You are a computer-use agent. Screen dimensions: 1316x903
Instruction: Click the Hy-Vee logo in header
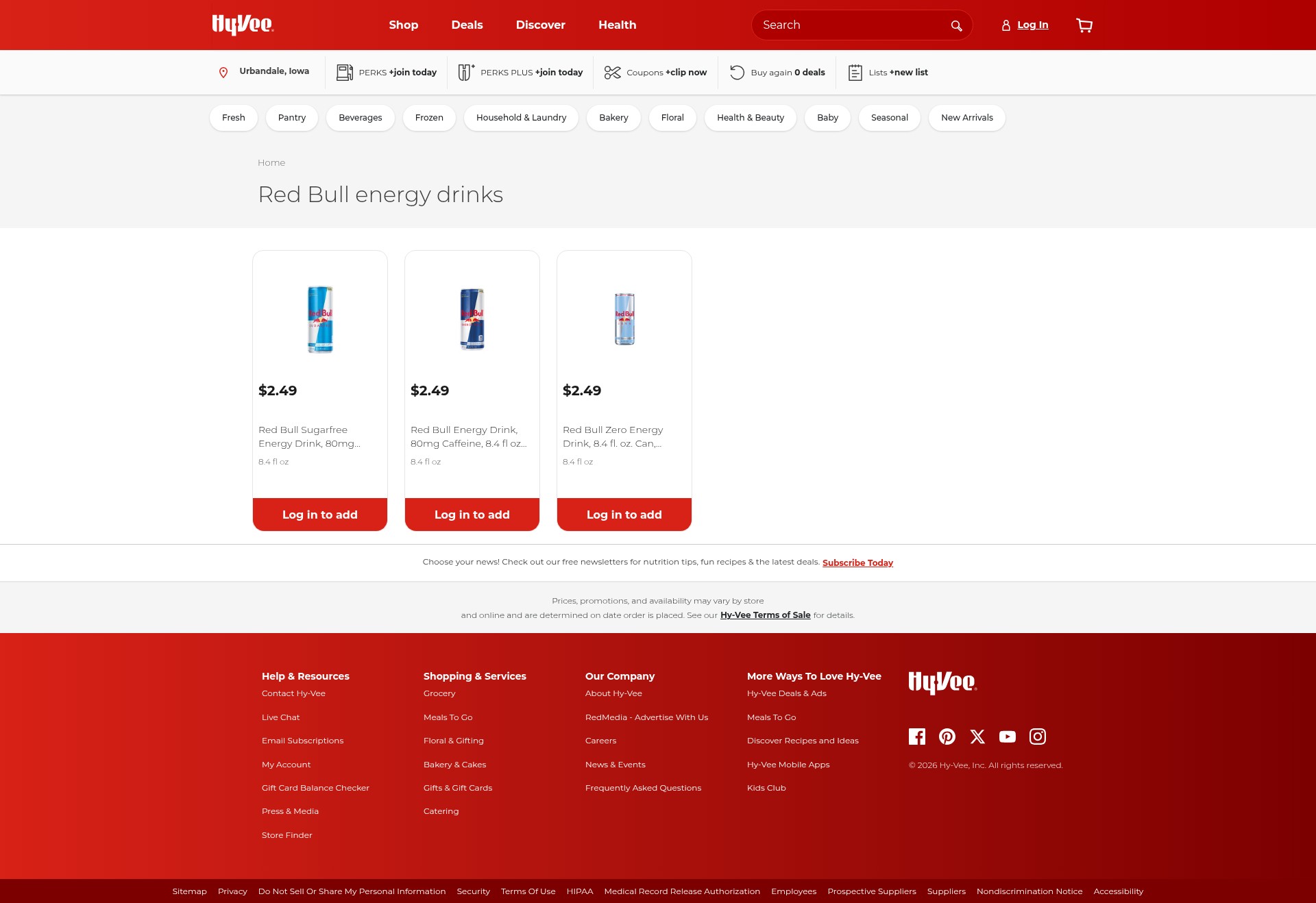243,25
